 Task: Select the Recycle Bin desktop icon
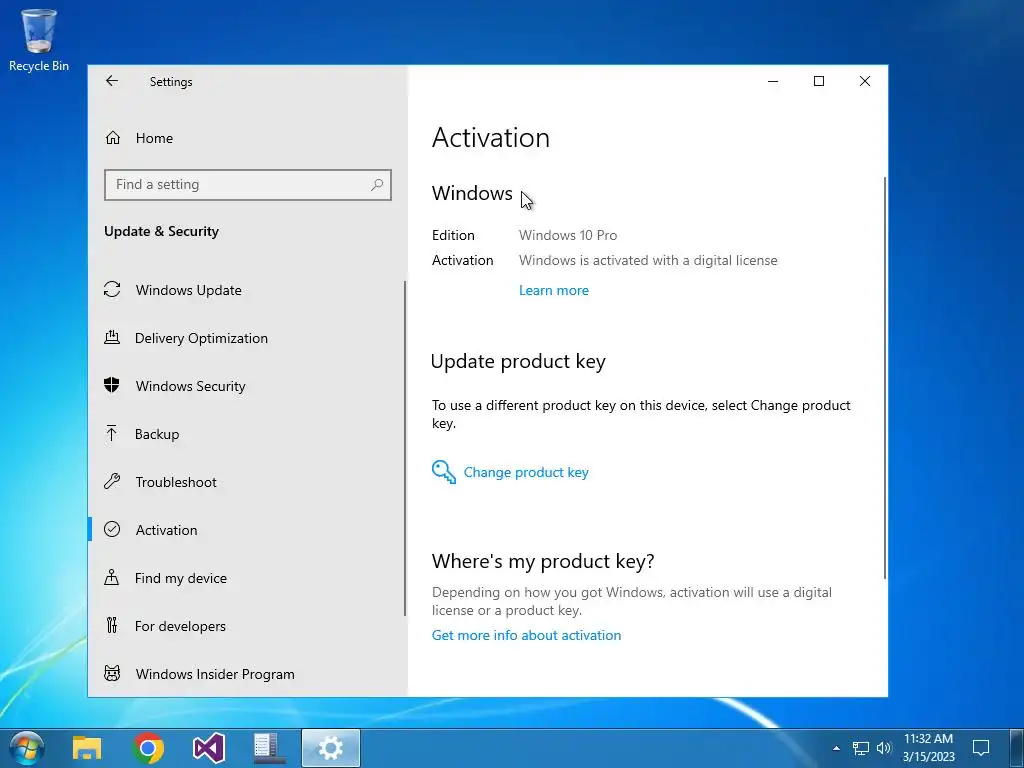click(39, 40)
